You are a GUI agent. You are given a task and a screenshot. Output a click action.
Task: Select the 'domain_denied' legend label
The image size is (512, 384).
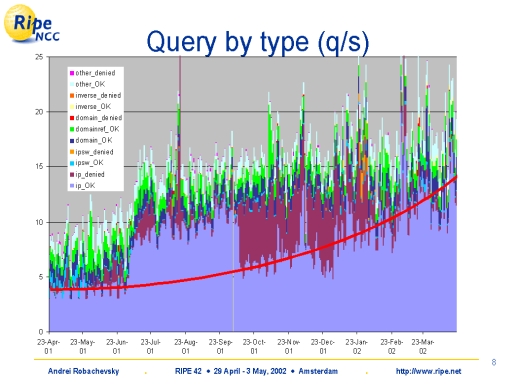[99, 118]
